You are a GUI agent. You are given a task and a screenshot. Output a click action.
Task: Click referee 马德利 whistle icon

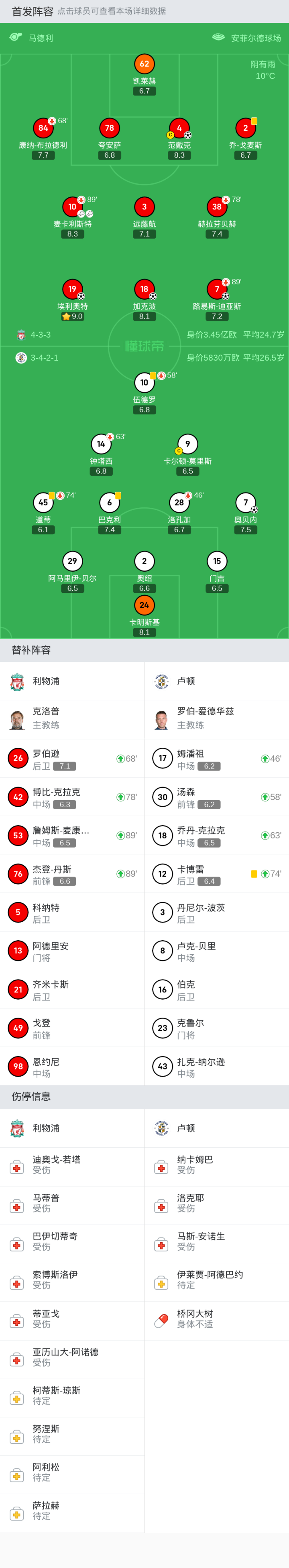(x=16, y=38)
